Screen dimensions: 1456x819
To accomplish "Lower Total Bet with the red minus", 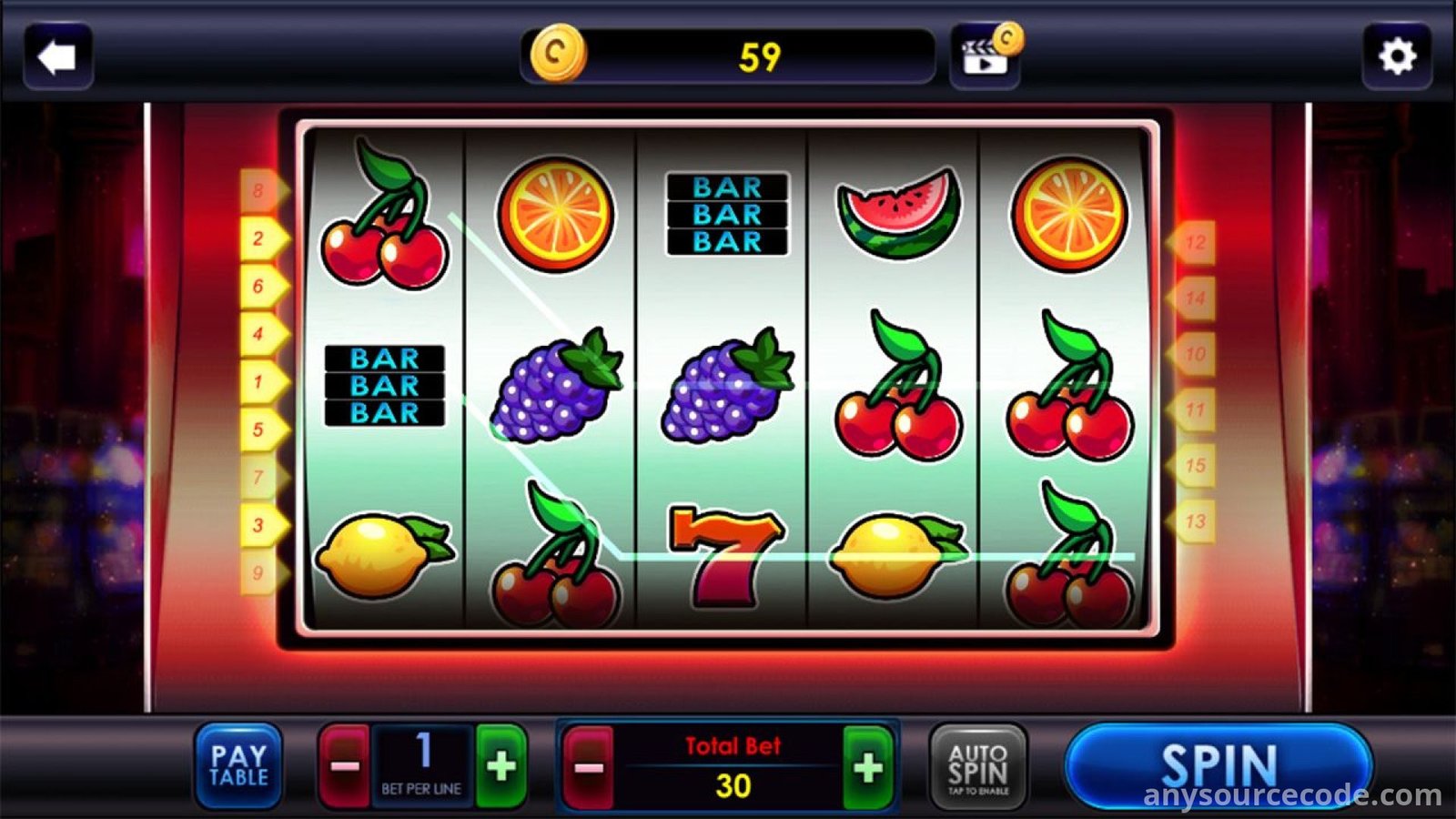I will (x=588, y=768).
